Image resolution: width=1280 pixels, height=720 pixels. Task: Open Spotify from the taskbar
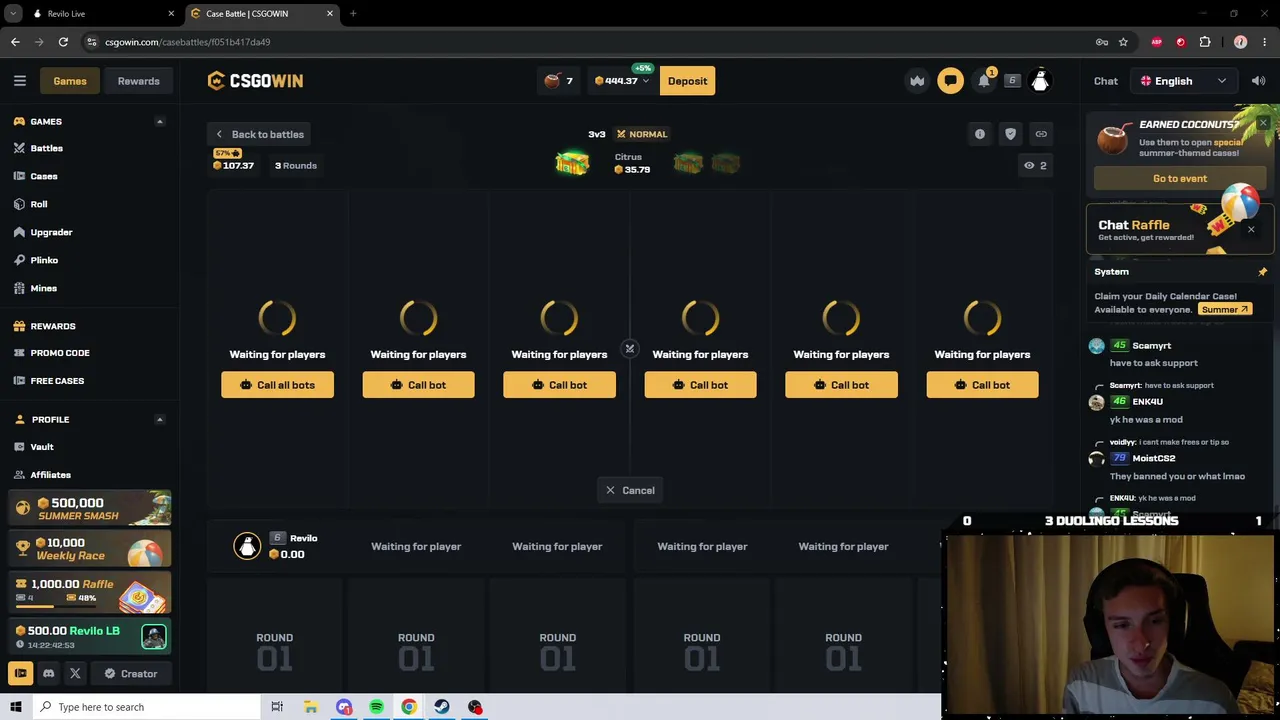(376, 707)
